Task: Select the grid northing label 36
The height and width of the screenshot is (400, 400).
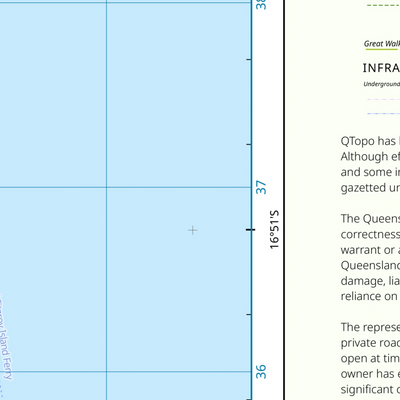Action: pos(261,372)
